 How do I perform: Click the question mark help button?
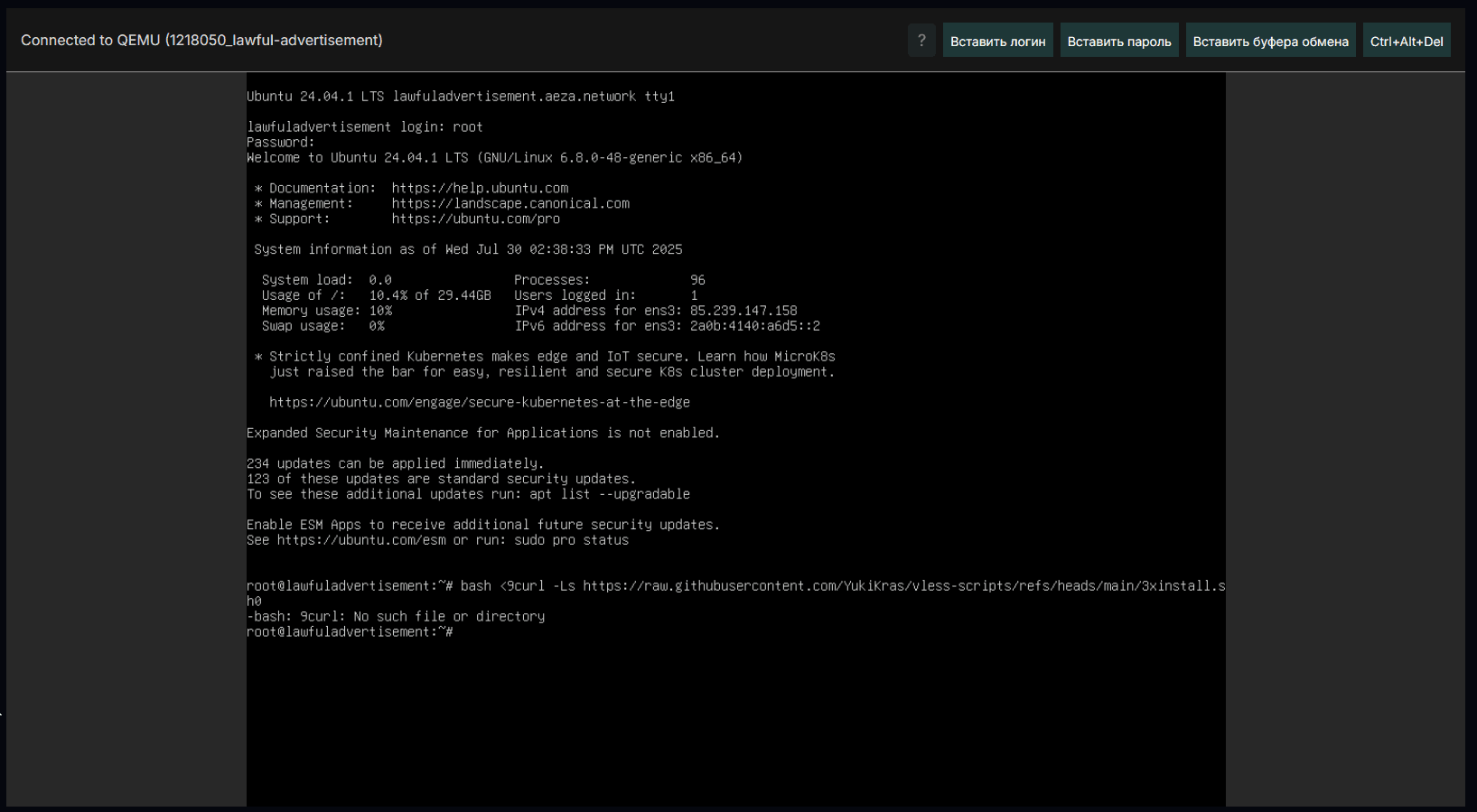921,41
